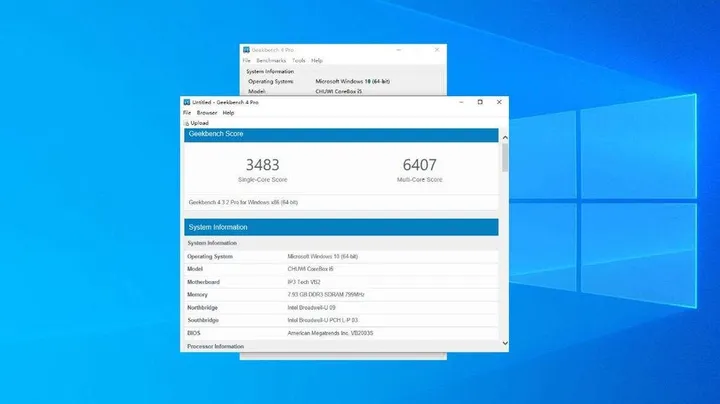This screenshot has height=404, width=720.
Task: Click the Upload icon in the toolbar
Action: point(186,123)
